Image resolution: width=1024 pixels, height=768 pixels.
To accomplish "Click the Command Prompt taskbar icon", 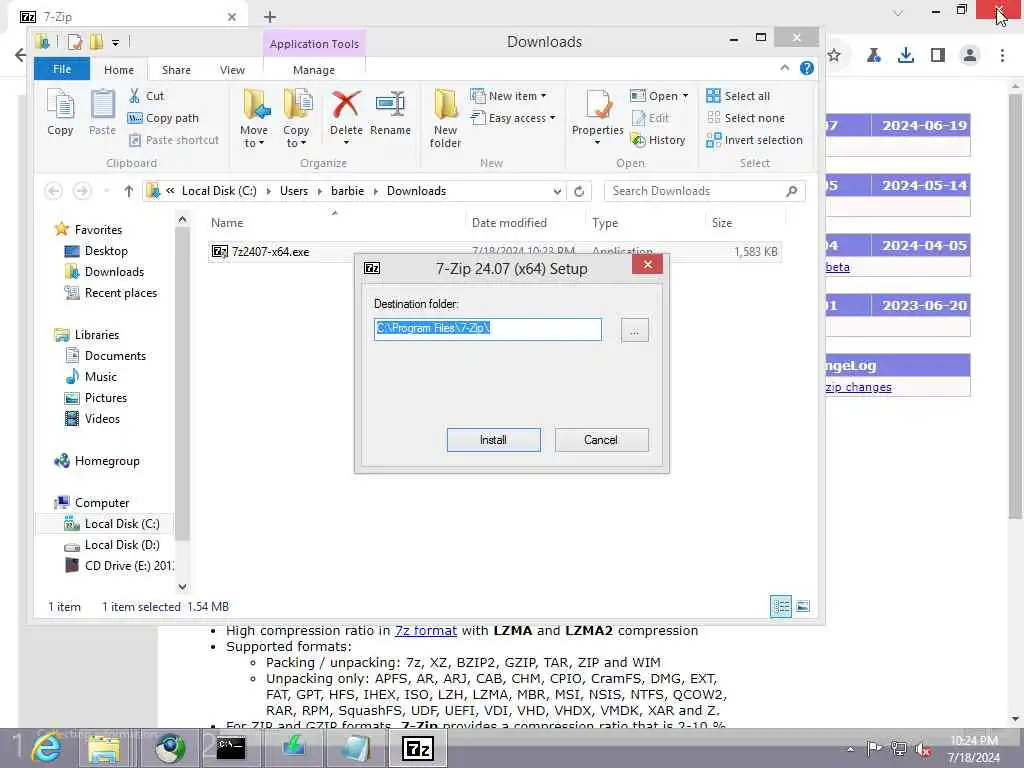I will [231, 748].
